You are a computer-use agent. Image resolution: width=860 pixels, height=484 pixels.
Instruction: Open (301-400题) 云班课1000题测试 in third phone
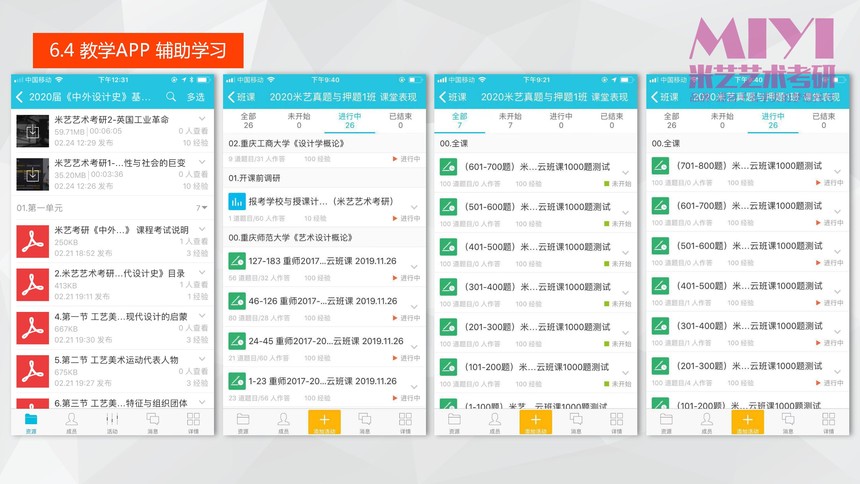(x=535, y=294)
